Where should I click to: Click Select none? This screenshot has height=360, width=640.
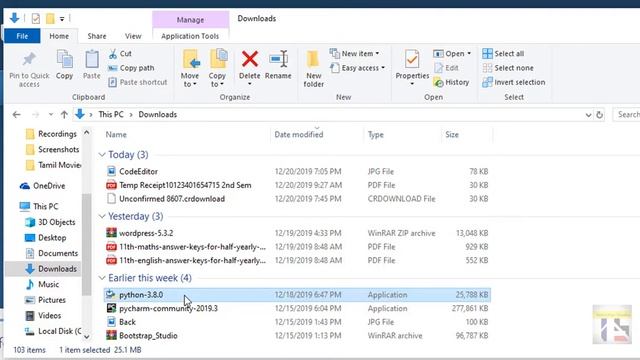(508, 68)
